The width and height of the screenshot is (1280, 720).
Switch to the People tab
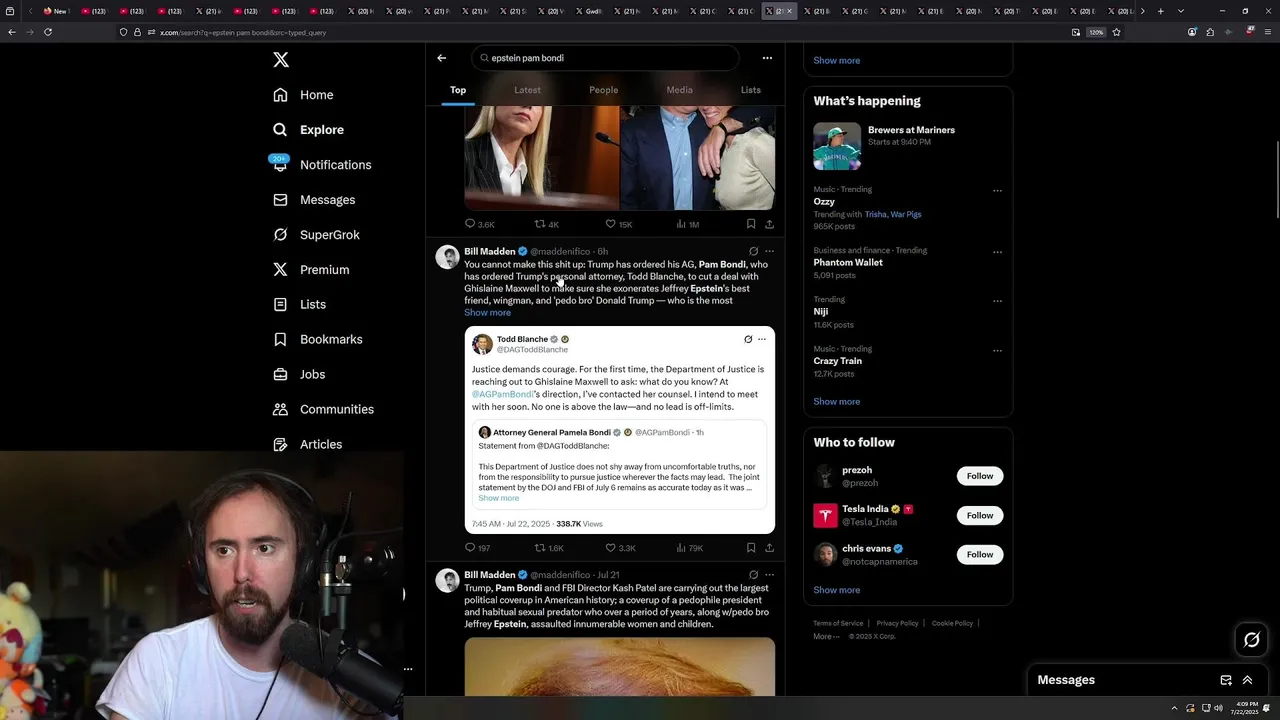coord(603,90)
